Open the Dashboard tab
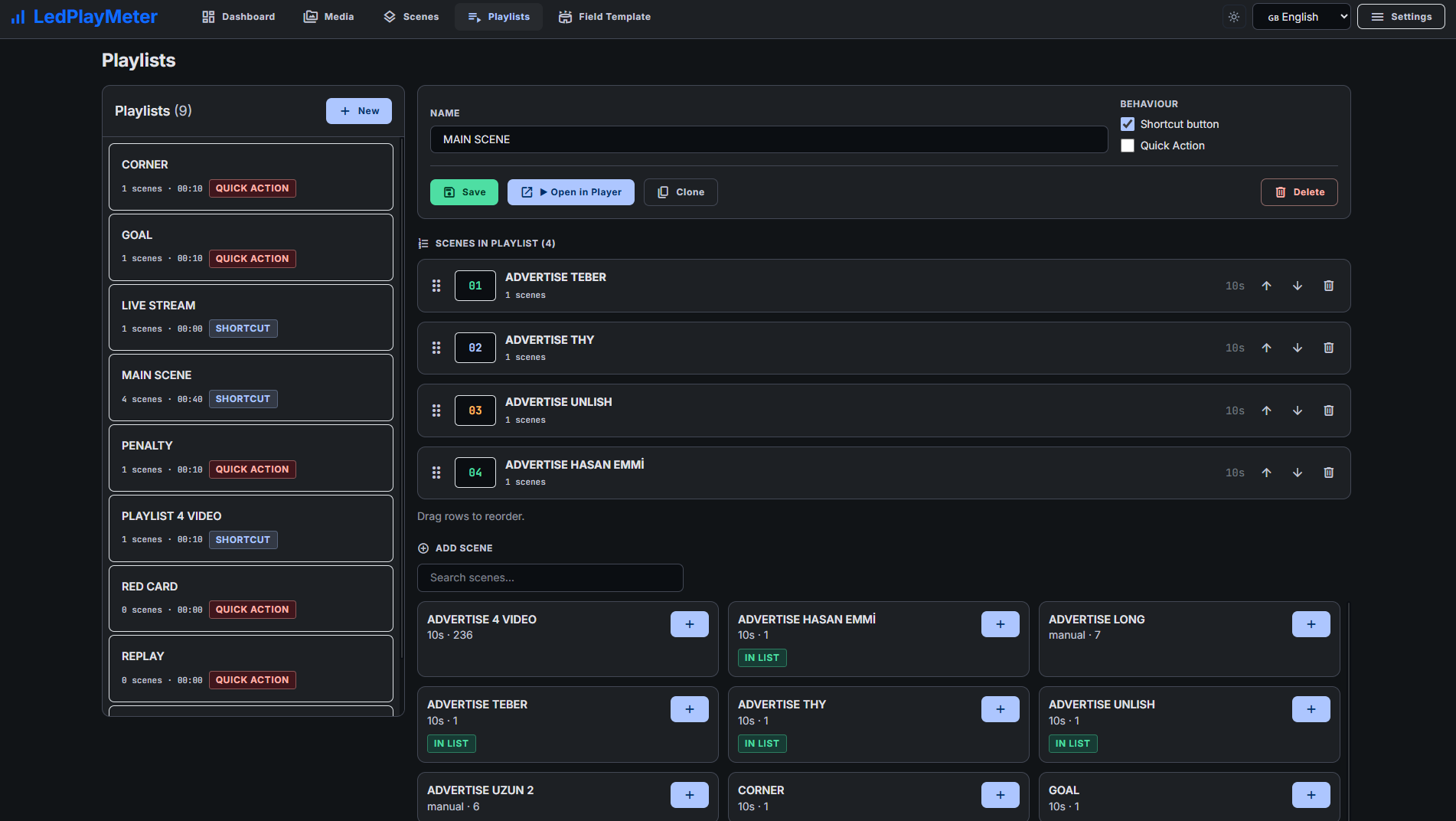The width and height of the screenshot is (1456, 821). point(238,17)
